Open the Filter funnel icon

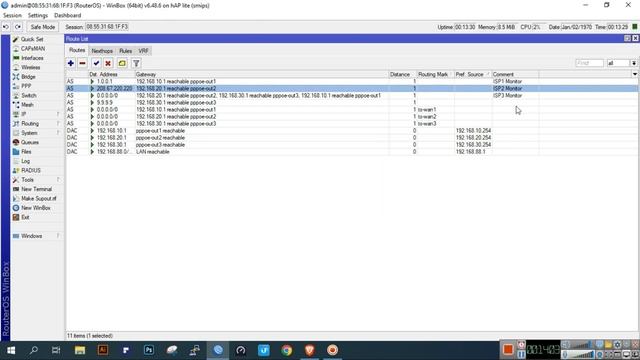coord(136,63)
